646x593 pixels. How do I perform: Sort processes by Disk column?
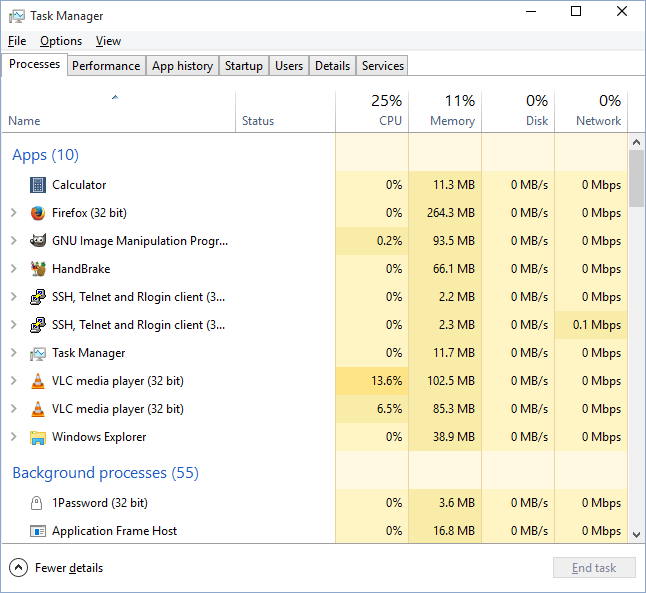518,112
